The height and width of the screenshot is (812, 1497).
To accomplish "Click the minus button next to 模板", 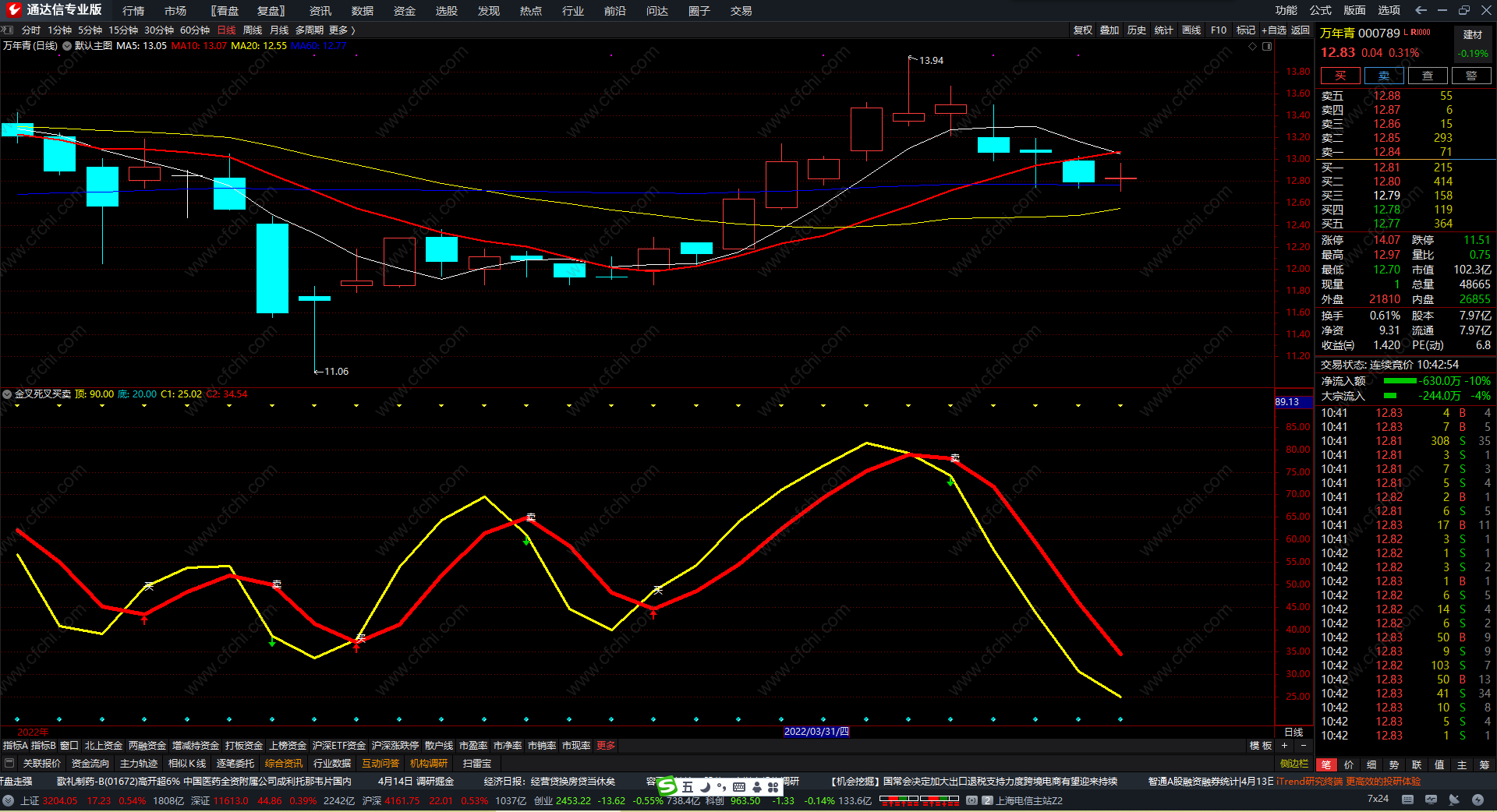I will click(1303, 746).
